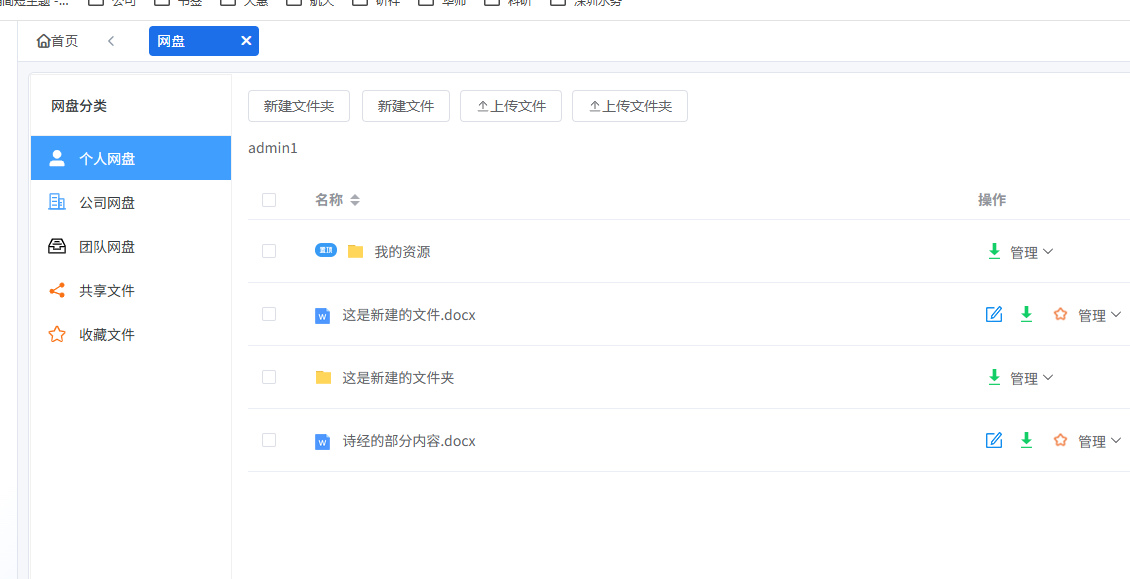Click the 置顶 badge on 我的资源
The width and height of the screenshot is (1130, 579).
[326, 250]
